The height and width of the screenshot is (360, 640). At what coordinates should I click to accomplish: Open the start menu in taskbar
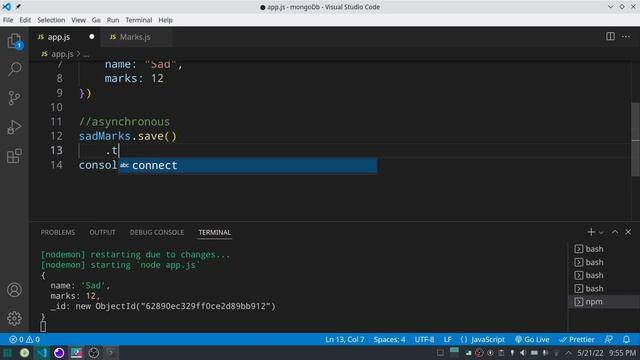[7, 353]
